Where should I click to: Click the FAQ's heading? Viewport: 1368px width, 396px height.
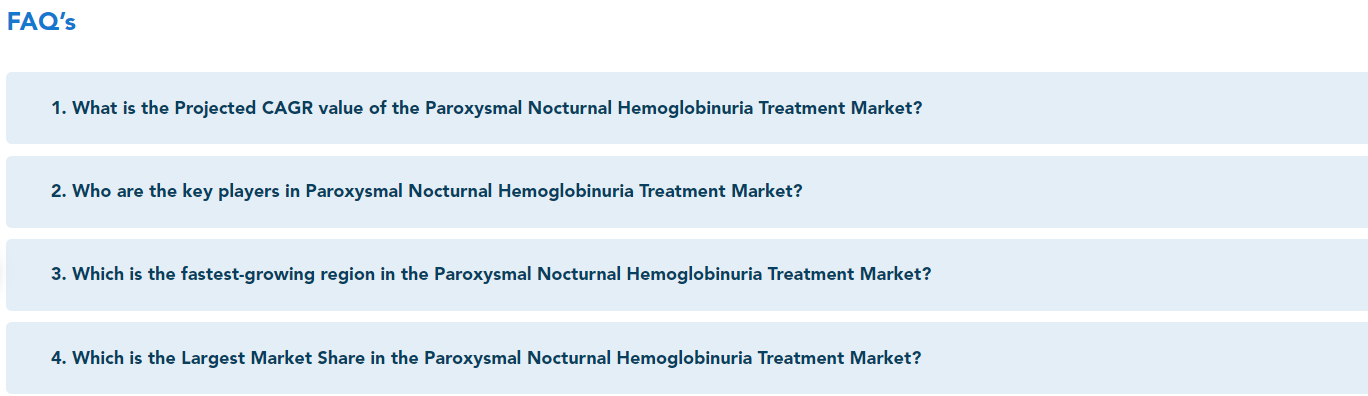point(41,22)
